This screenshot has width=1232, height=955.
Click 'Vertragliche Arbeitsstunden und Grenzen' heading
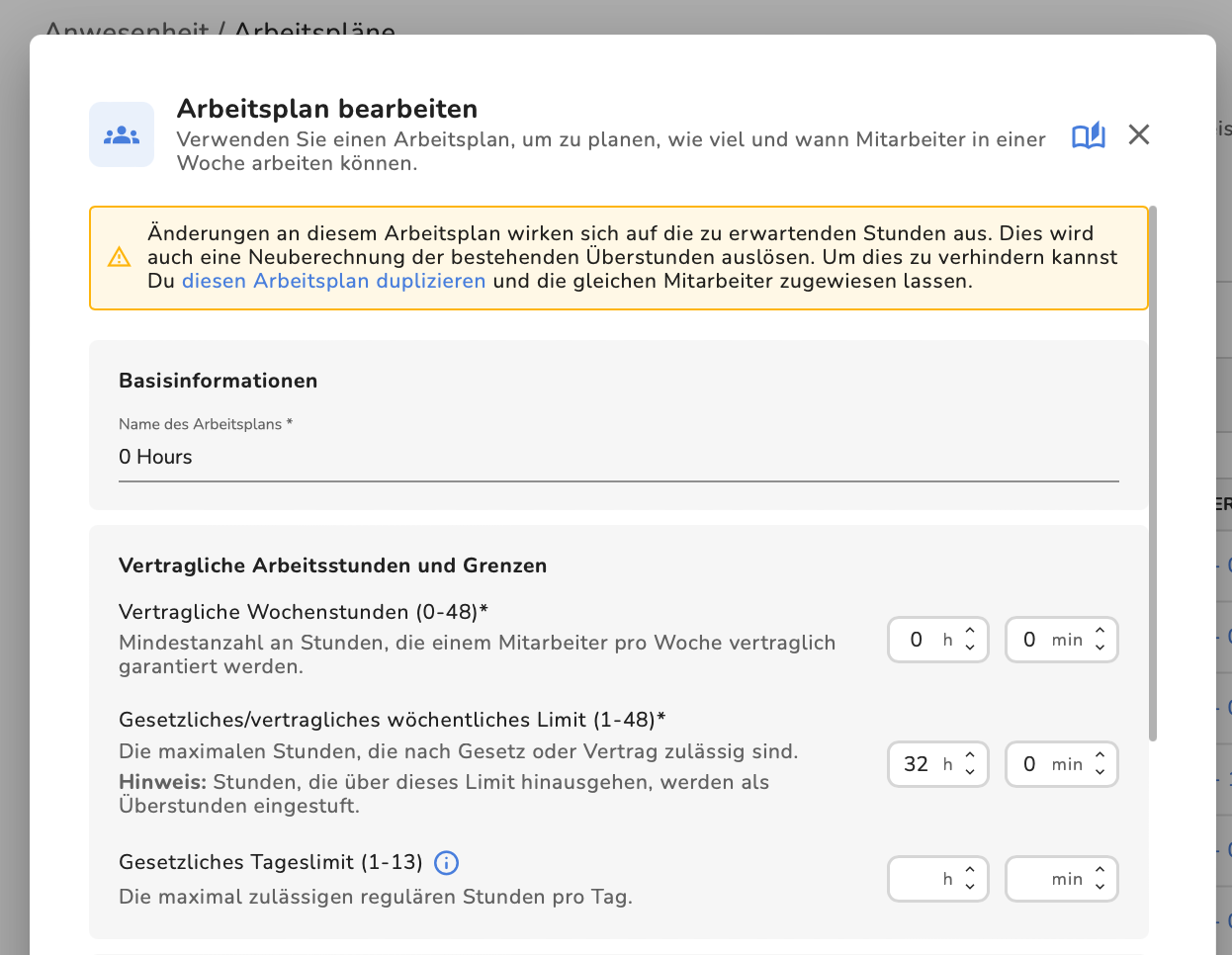[333, 565]
